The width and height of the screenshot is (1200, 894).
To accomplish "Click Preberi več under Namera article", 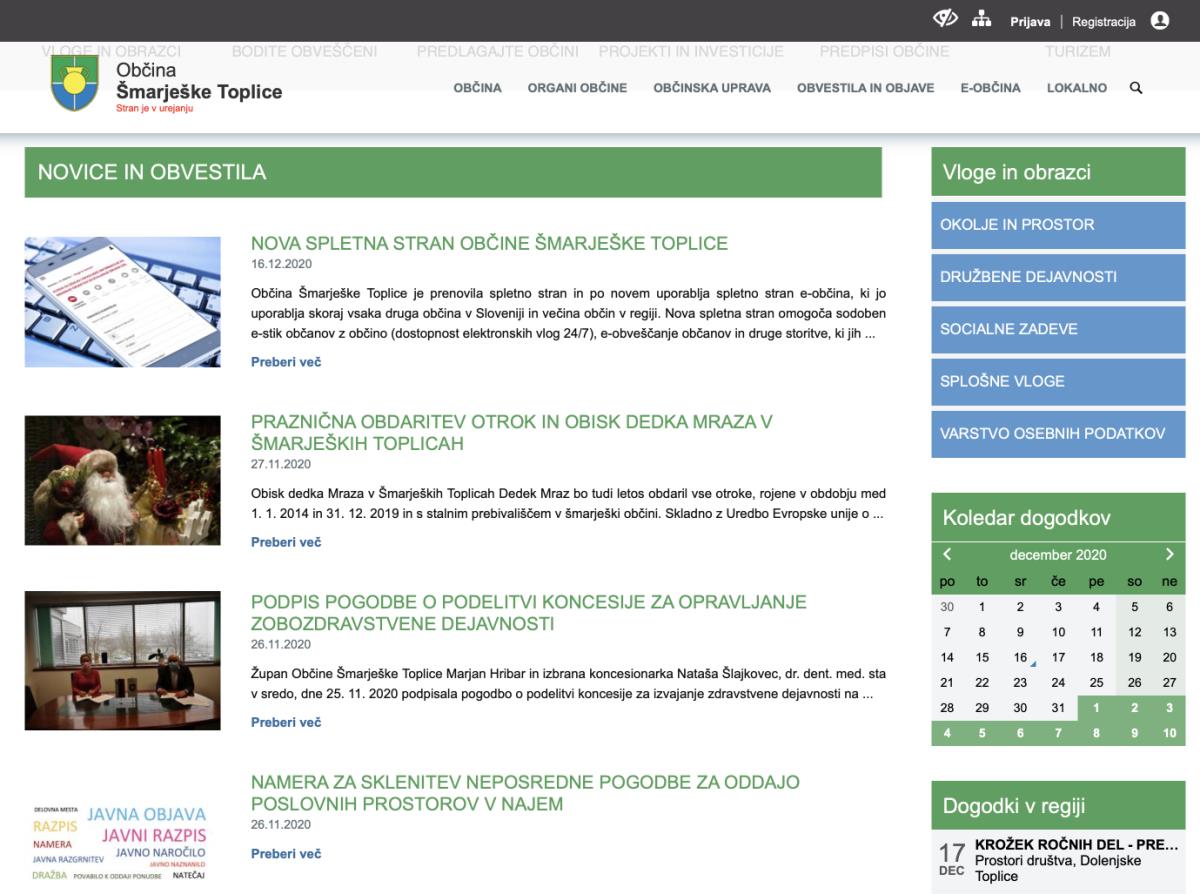I will pos(286,854).
